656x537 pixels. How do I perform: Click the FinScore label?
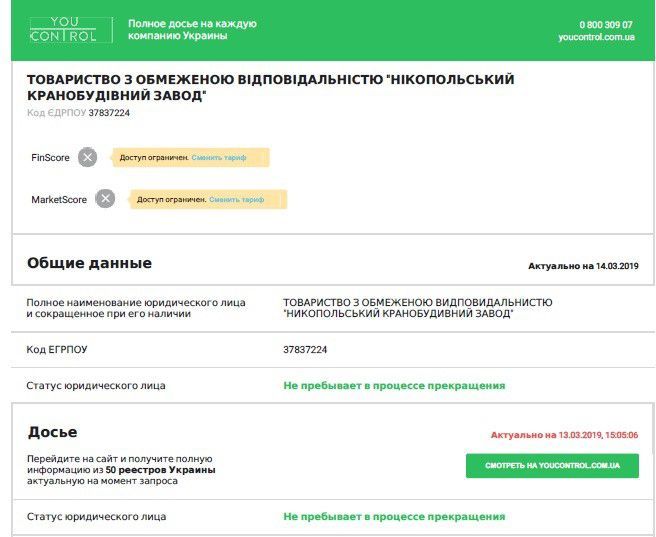click(51, 158)
